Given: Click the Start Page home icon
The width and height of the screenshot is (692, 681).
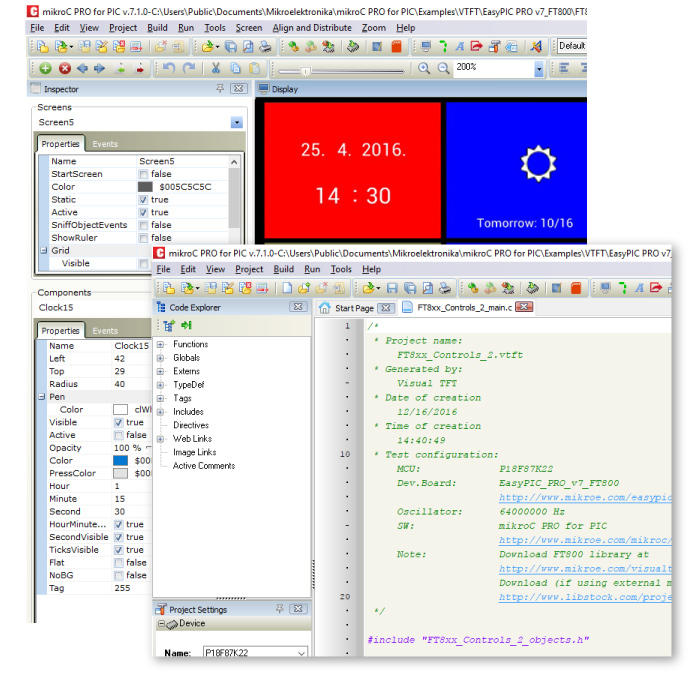Looking at the screenshot, I should tap(324, 308).
